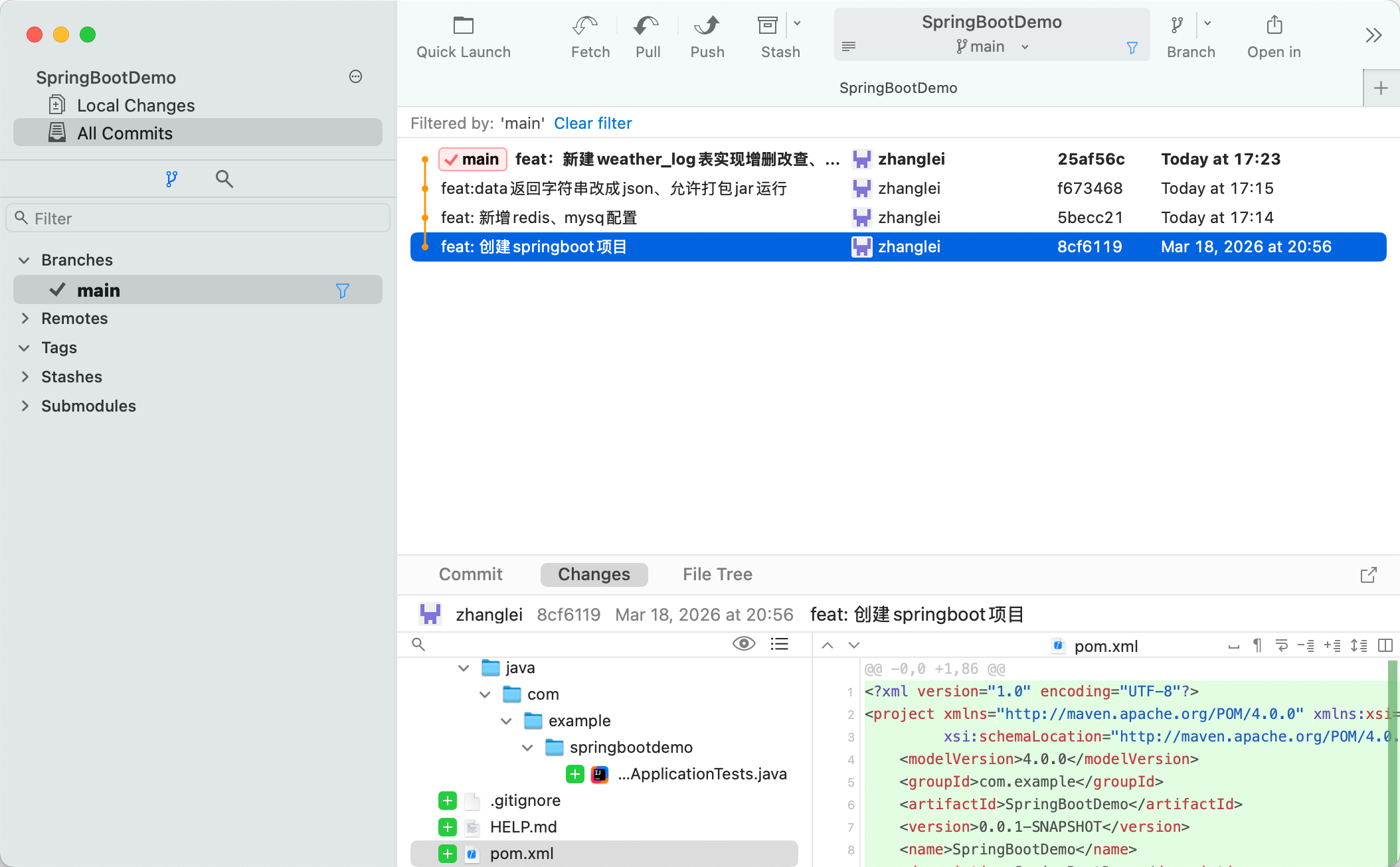Click the Stash toolbar icon
1400x867 pixels.
(x=768, y=27)
